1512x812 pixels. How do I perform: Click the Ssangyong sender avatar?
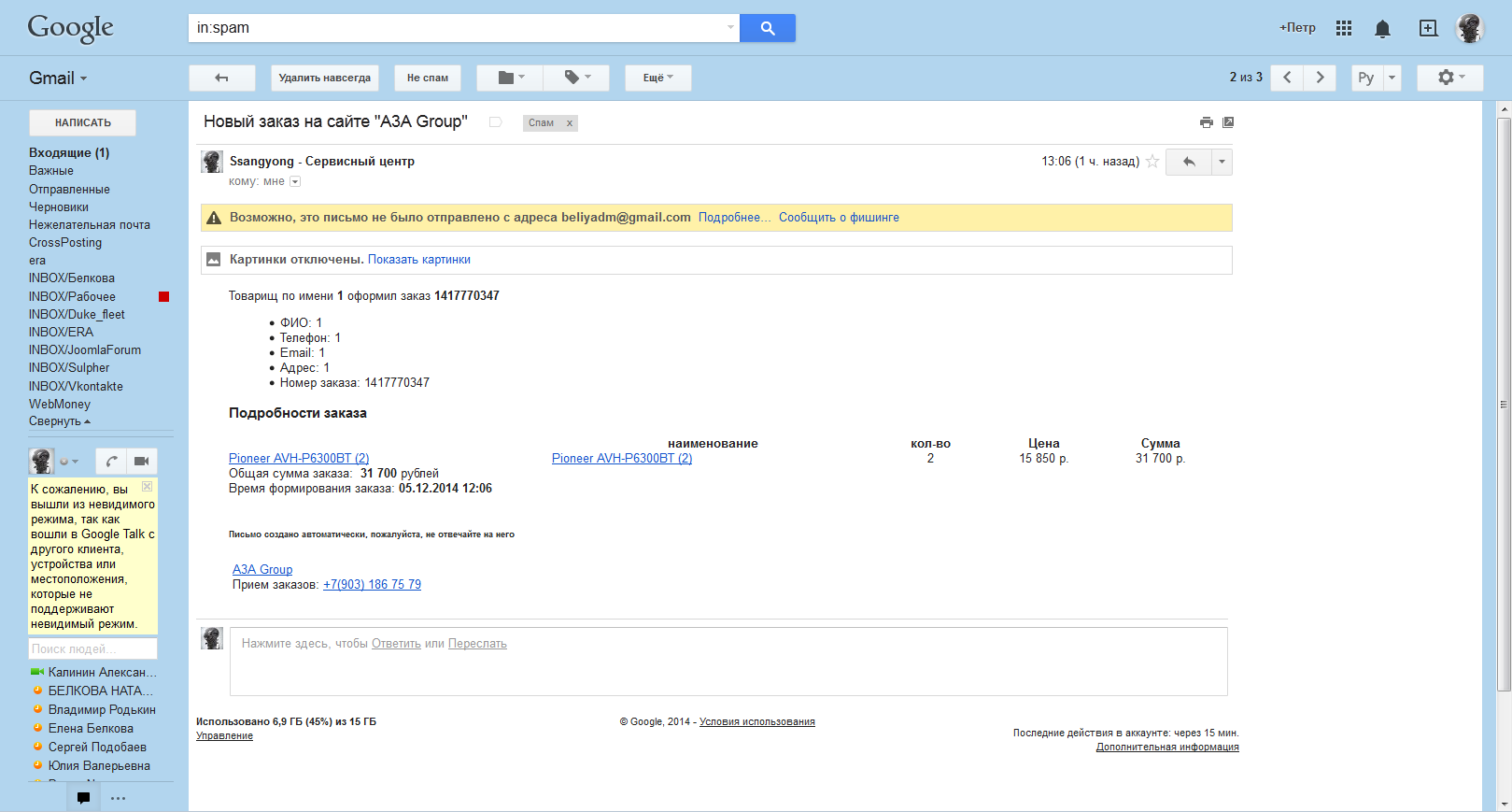click(212, 162)
